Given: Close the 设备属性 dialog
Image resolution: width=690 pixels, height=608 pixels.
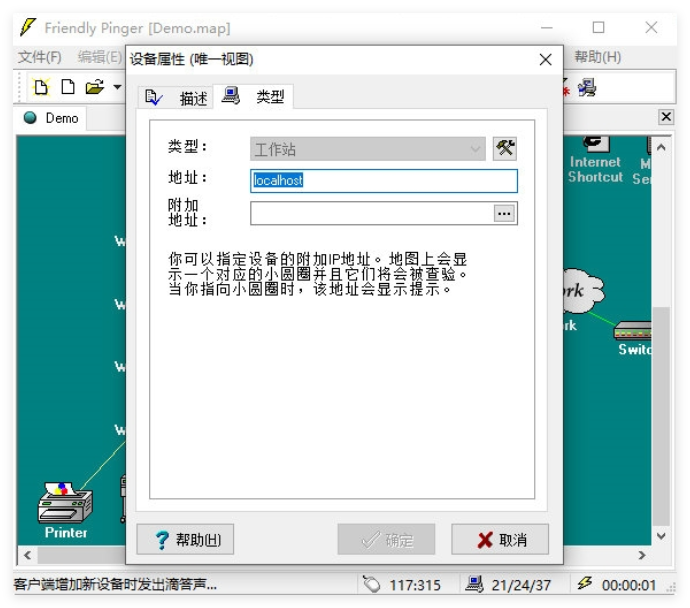Looking at the screenshot, I should click(546, 59).
